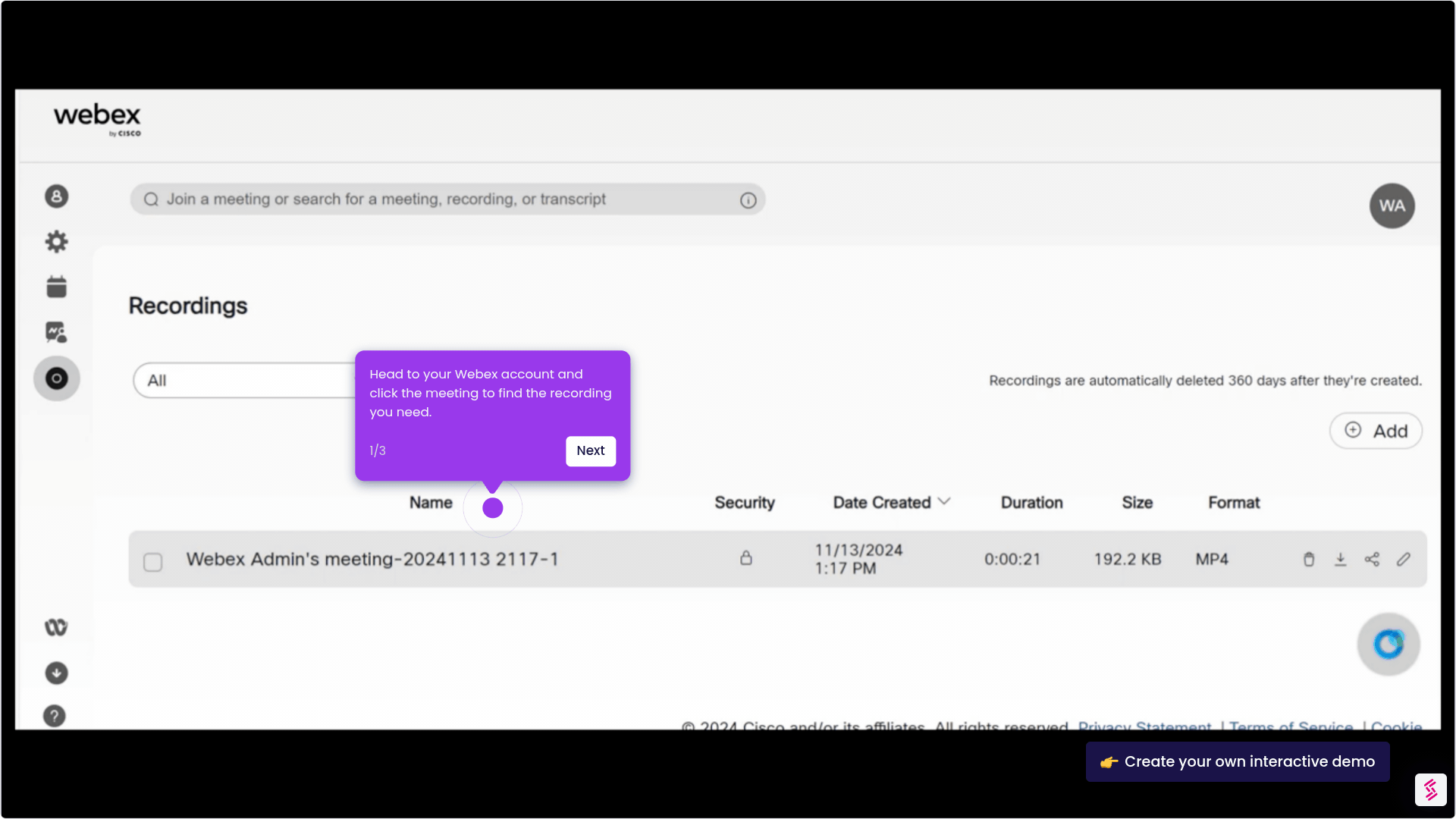Open the Help question mark icon
This screenshot has height=819, width=1456.
point(55,716)
